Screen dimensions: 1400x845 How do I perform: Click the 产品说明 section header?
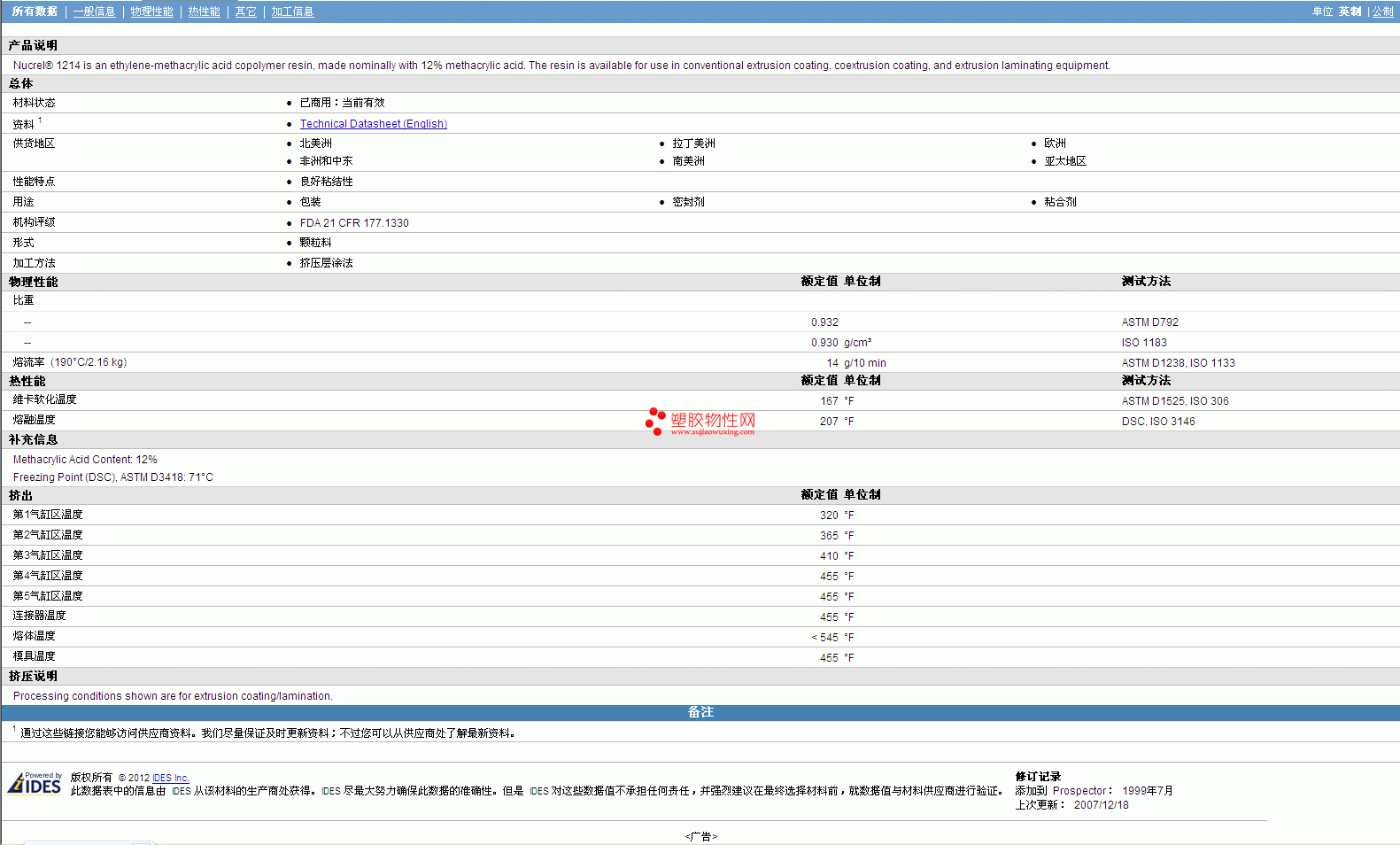tap(33, 45)
